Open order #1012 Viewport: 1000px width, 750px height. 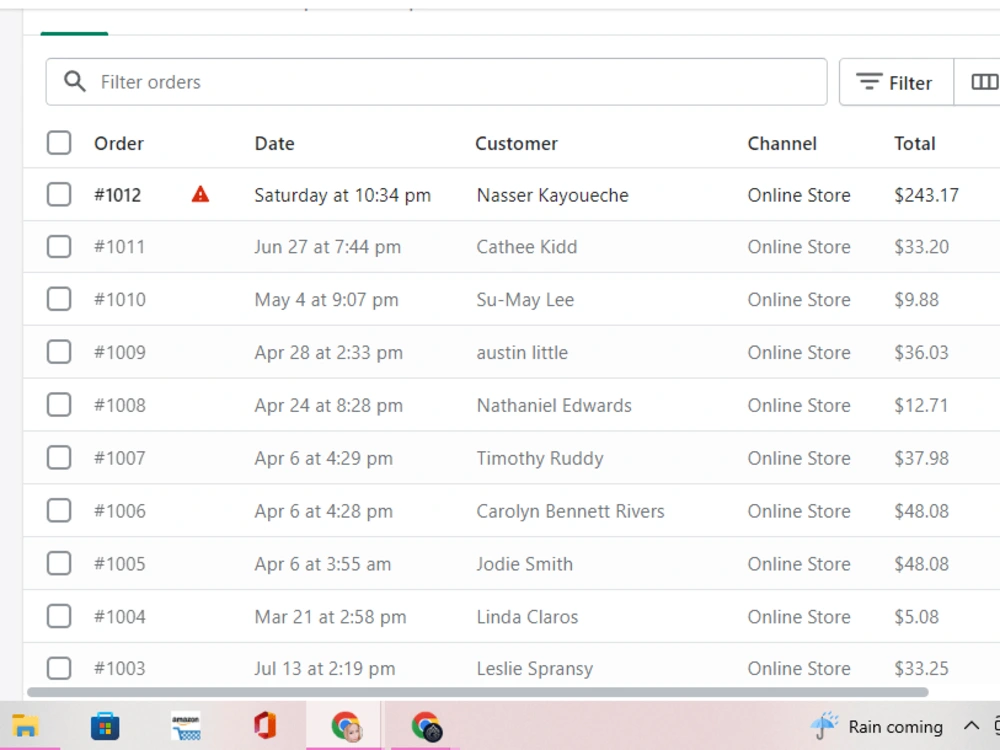point(117,195)
